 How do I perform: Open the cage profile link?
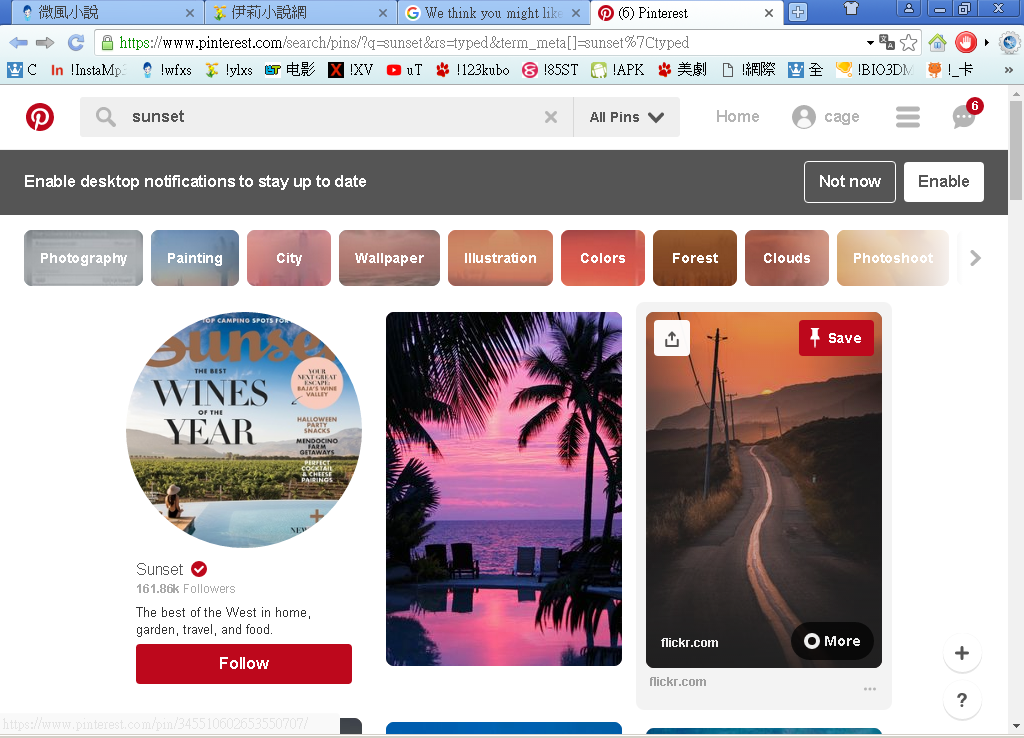click(825, 117)
